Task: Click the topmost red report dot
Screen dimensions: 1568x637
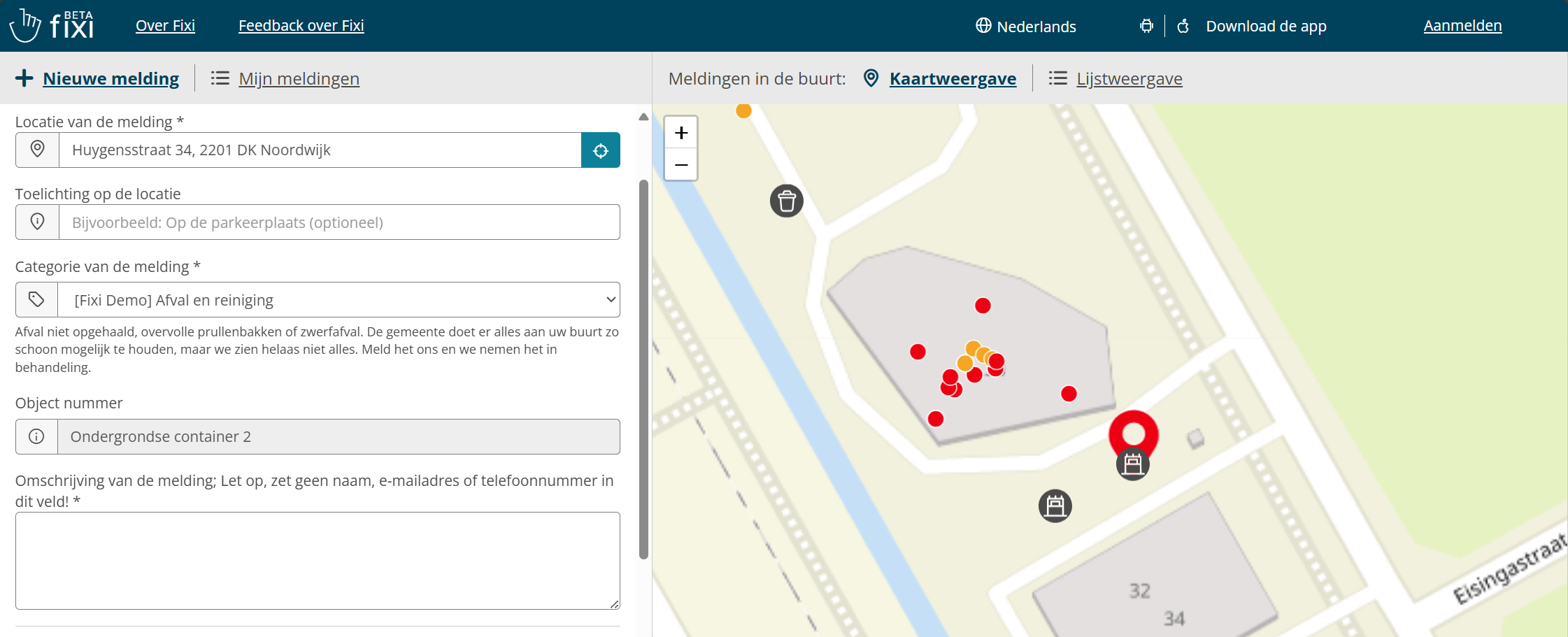Action: (983, 306)
